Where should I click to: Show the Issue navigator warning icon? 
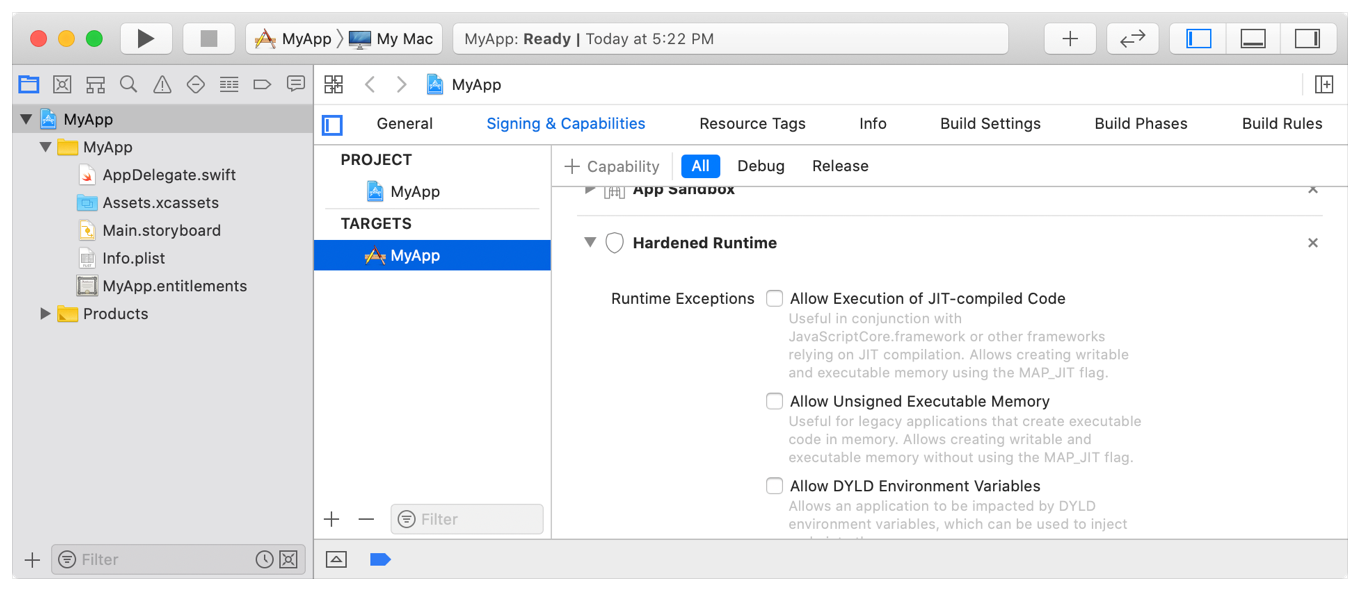[x=162, y=85]
